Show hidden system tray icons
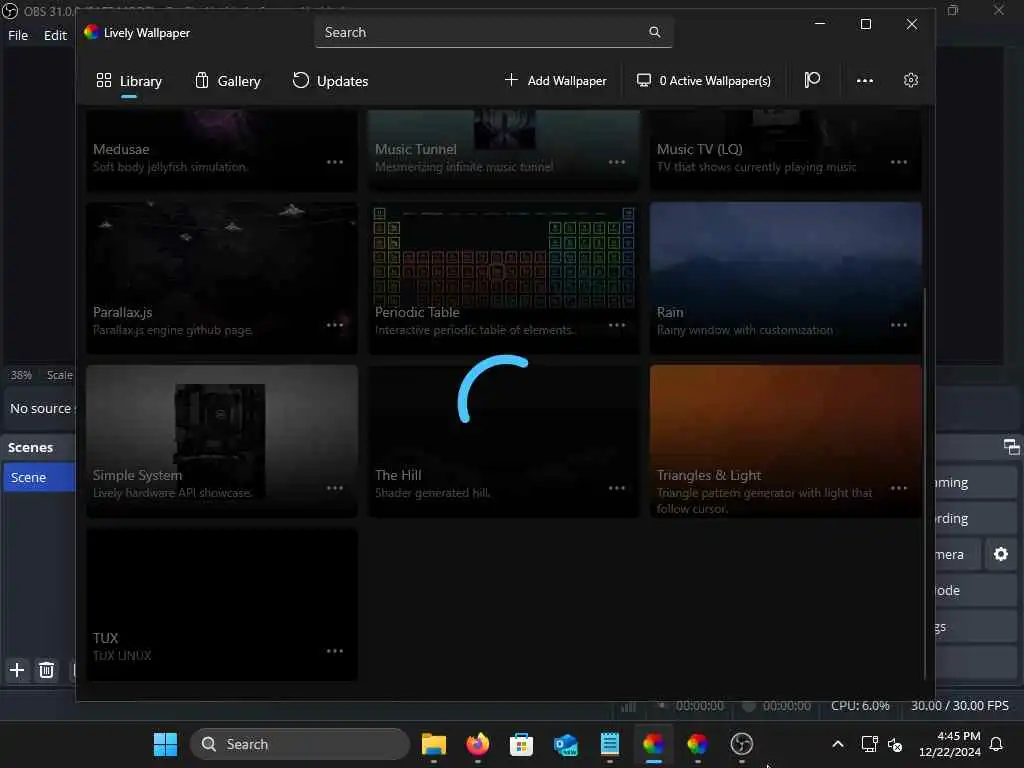The height and width of the screenshot is (768, 1024). [x=838, y=744]
